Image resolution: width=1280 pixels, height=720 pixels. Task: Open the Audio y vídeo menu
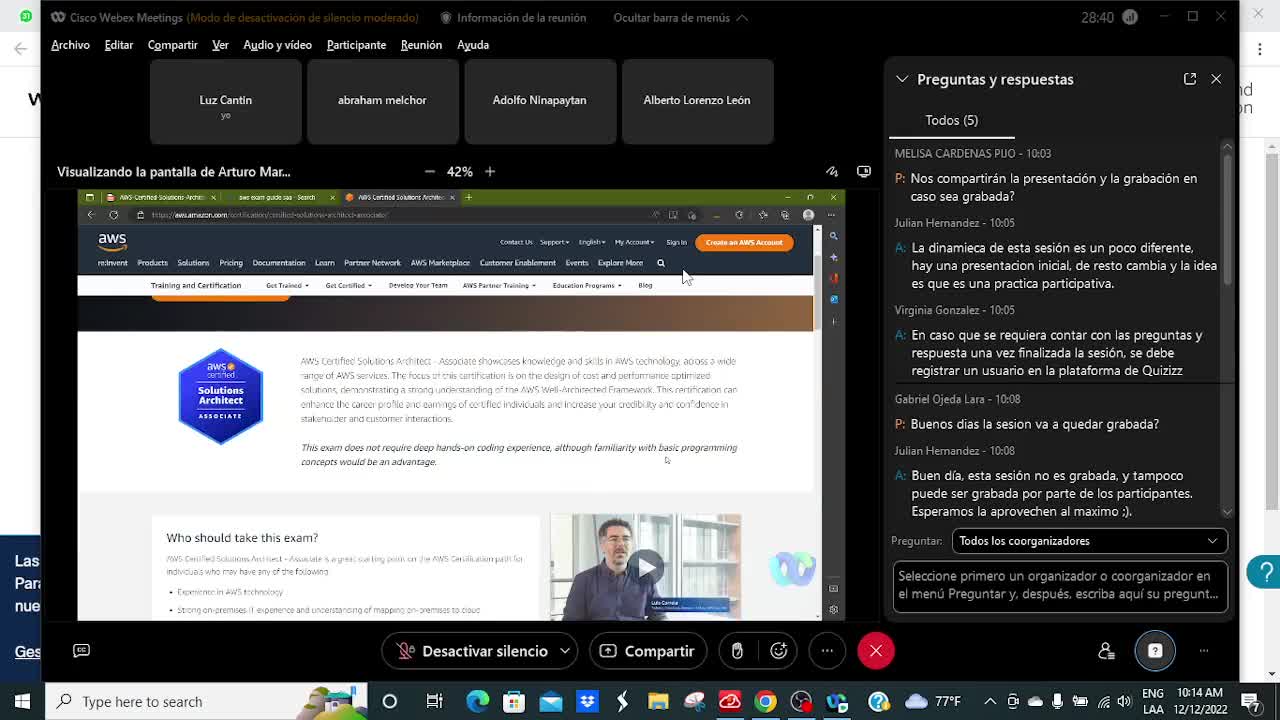pos(277,45)
